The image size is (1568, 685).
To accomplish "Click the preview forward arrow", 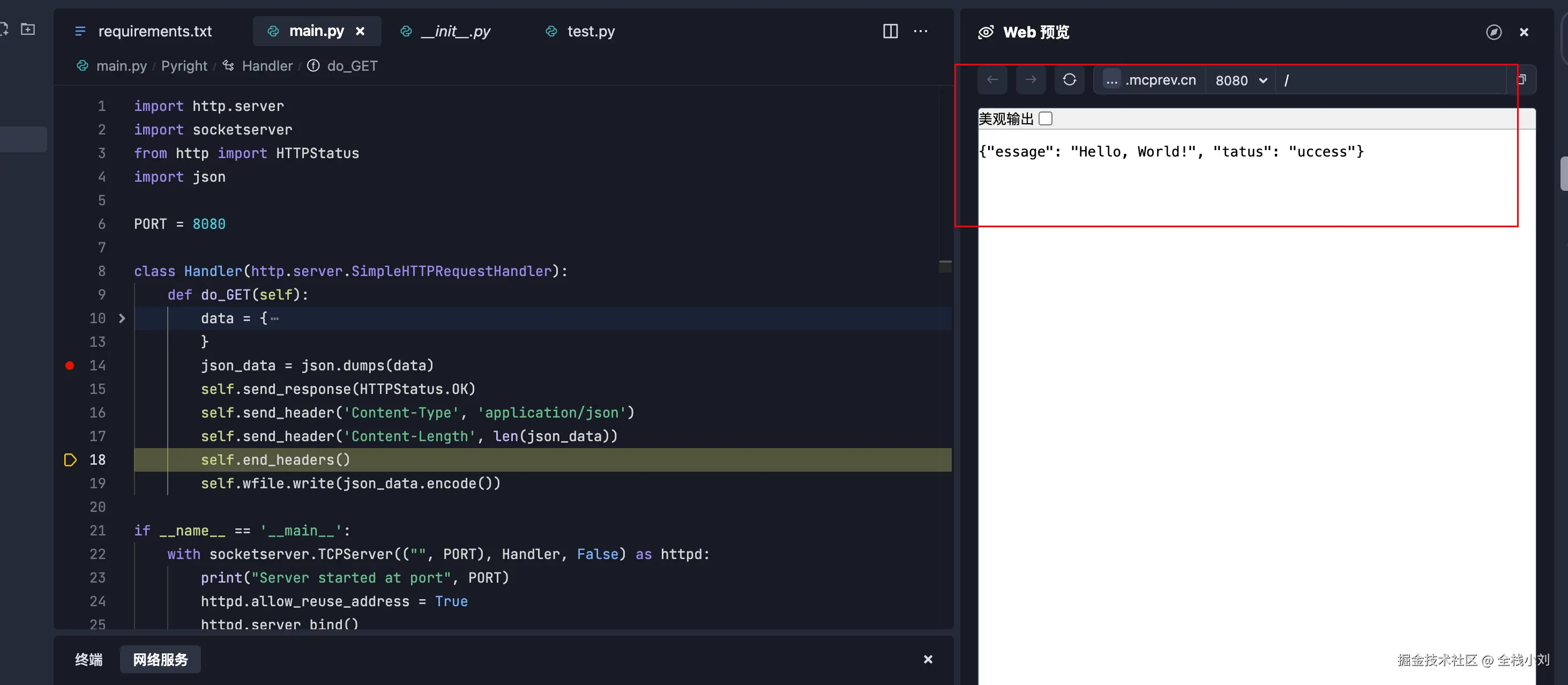I will coord(1031,80).
